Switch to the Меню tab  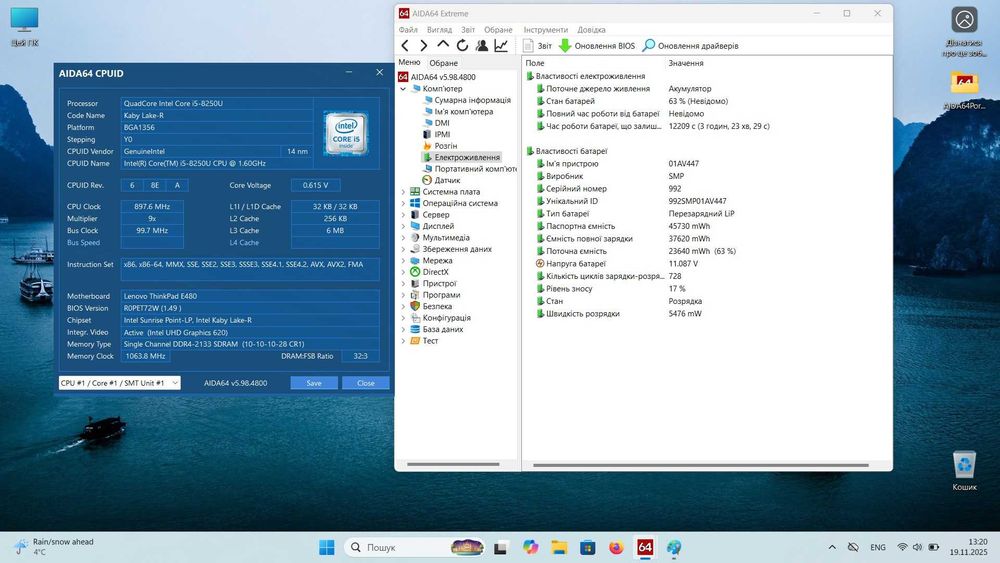409,62
